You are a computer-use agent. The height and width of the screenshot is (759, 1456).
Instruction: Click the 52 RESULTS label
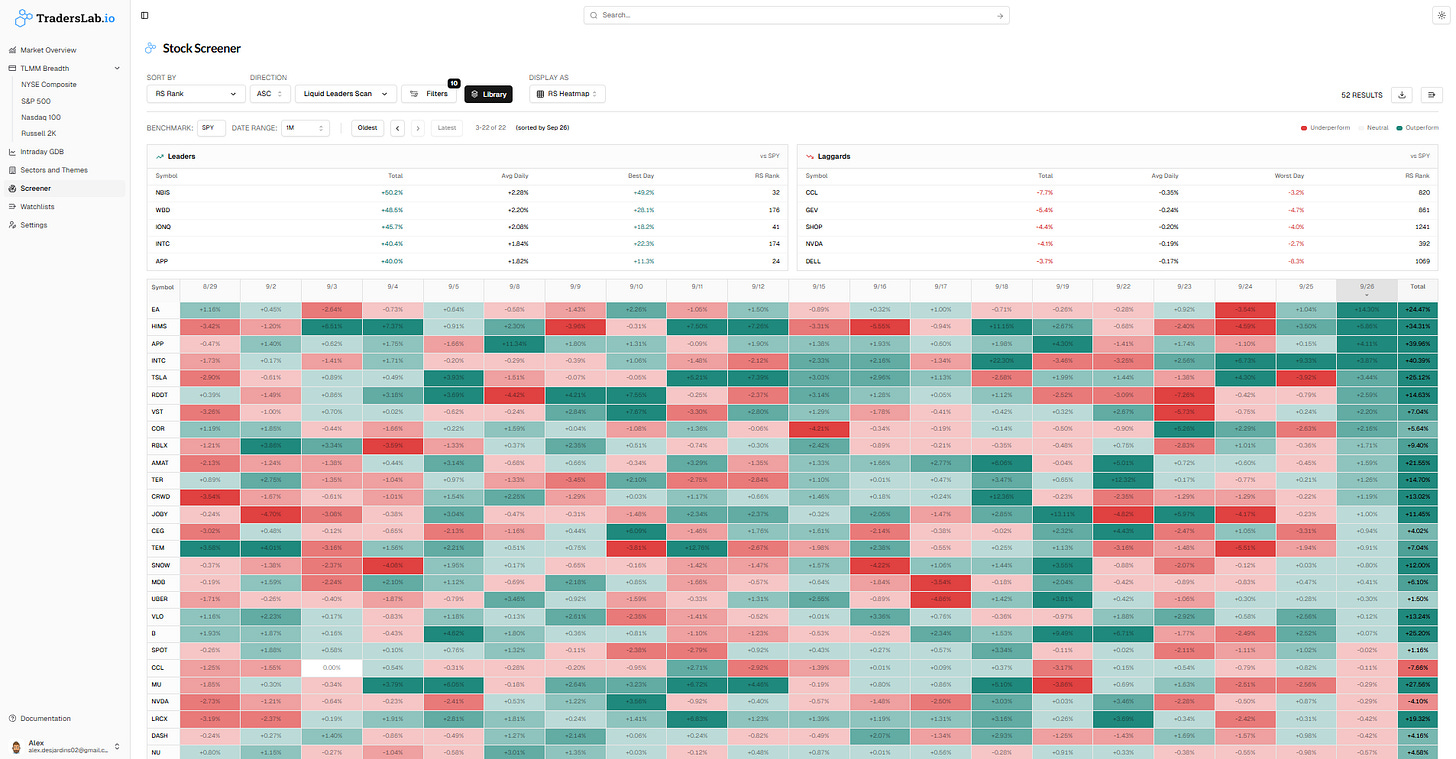pyautogui.click(x=1362, y=95)
